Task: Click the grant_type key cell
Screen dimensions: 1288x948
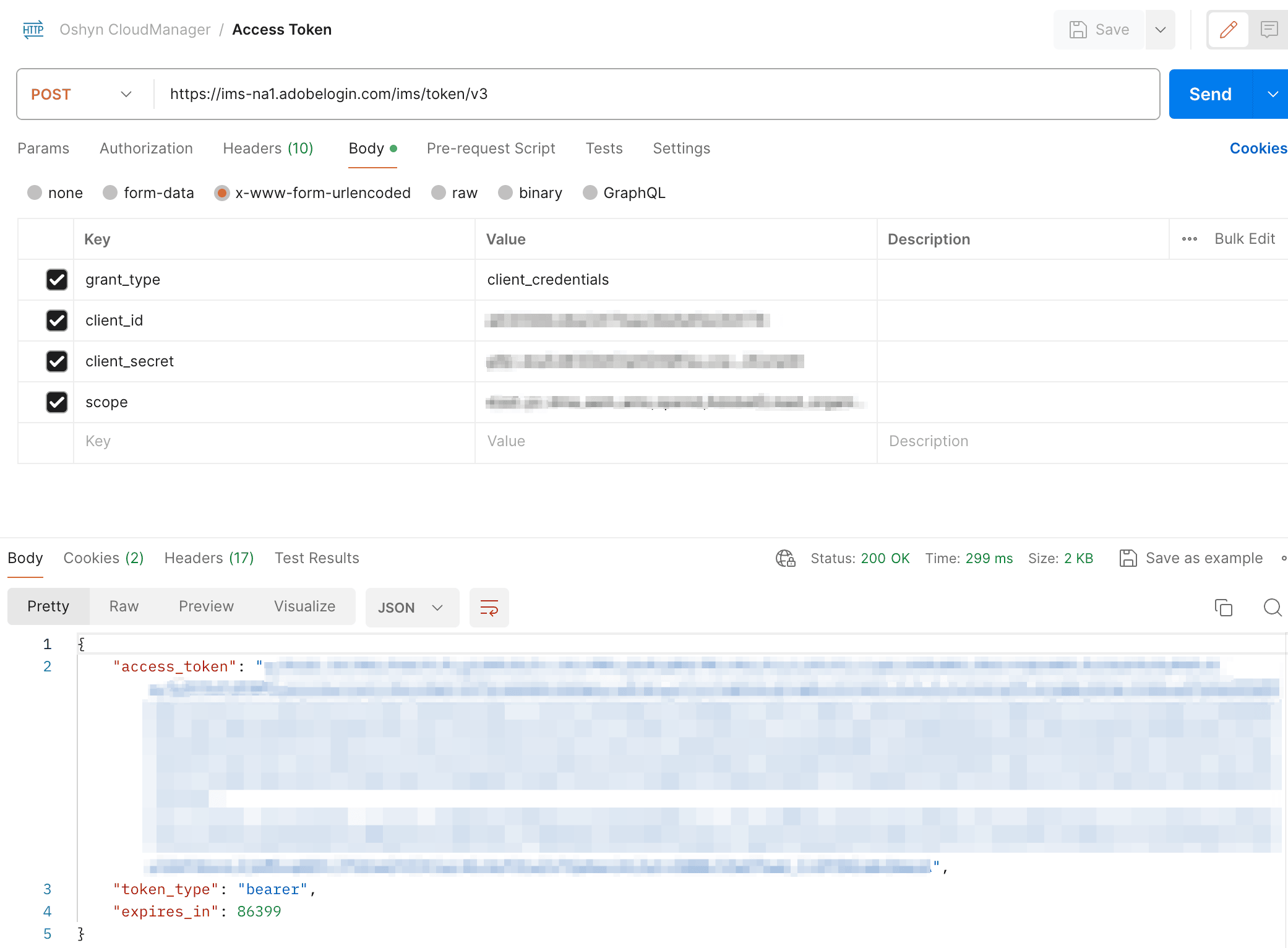Action: tap(274, 280)
